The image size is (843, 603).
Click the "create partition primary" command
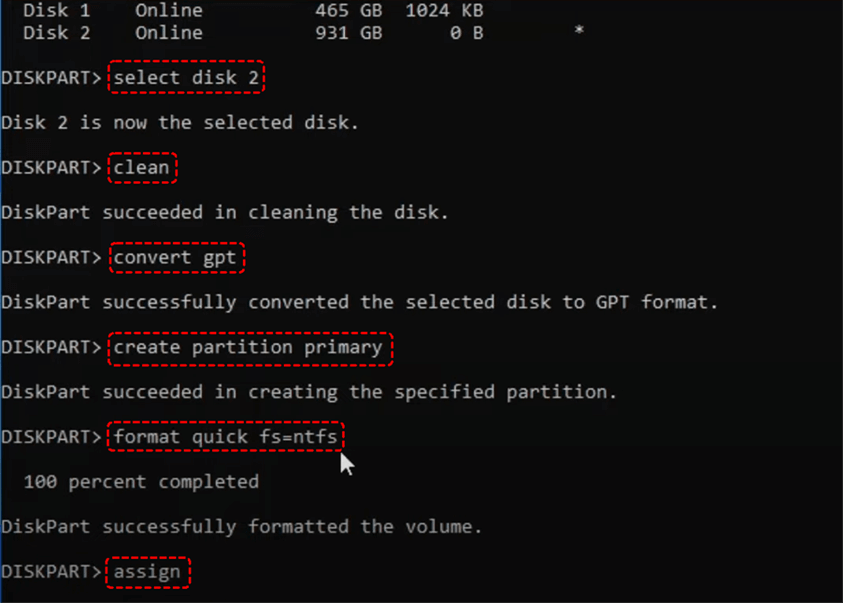pyautogui.click(x=248, y=347)
